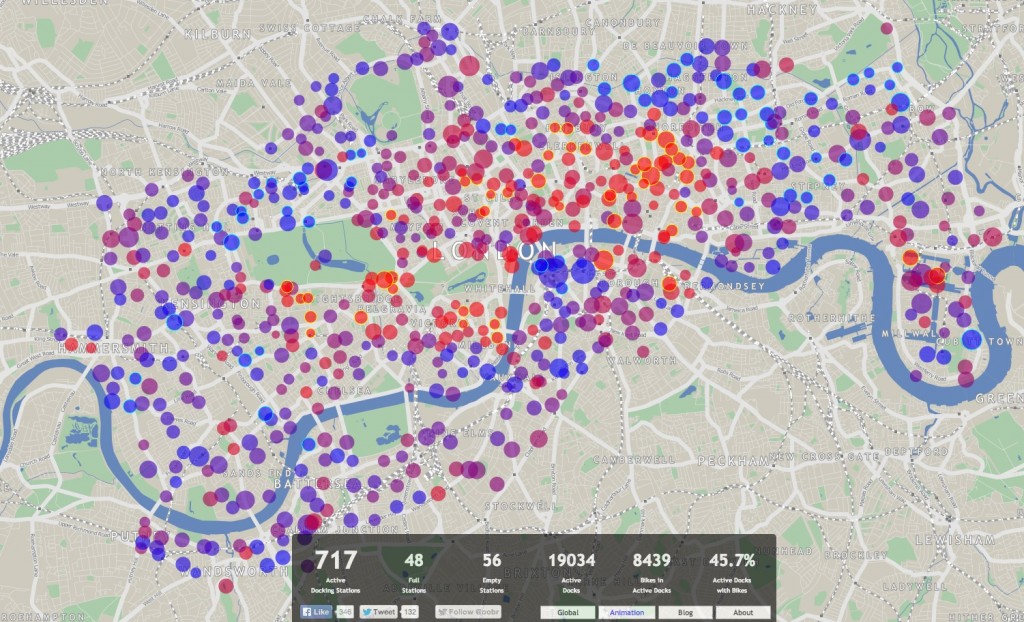
Task: Click the Twitter bird icon
Action: (x=366, y=610)
